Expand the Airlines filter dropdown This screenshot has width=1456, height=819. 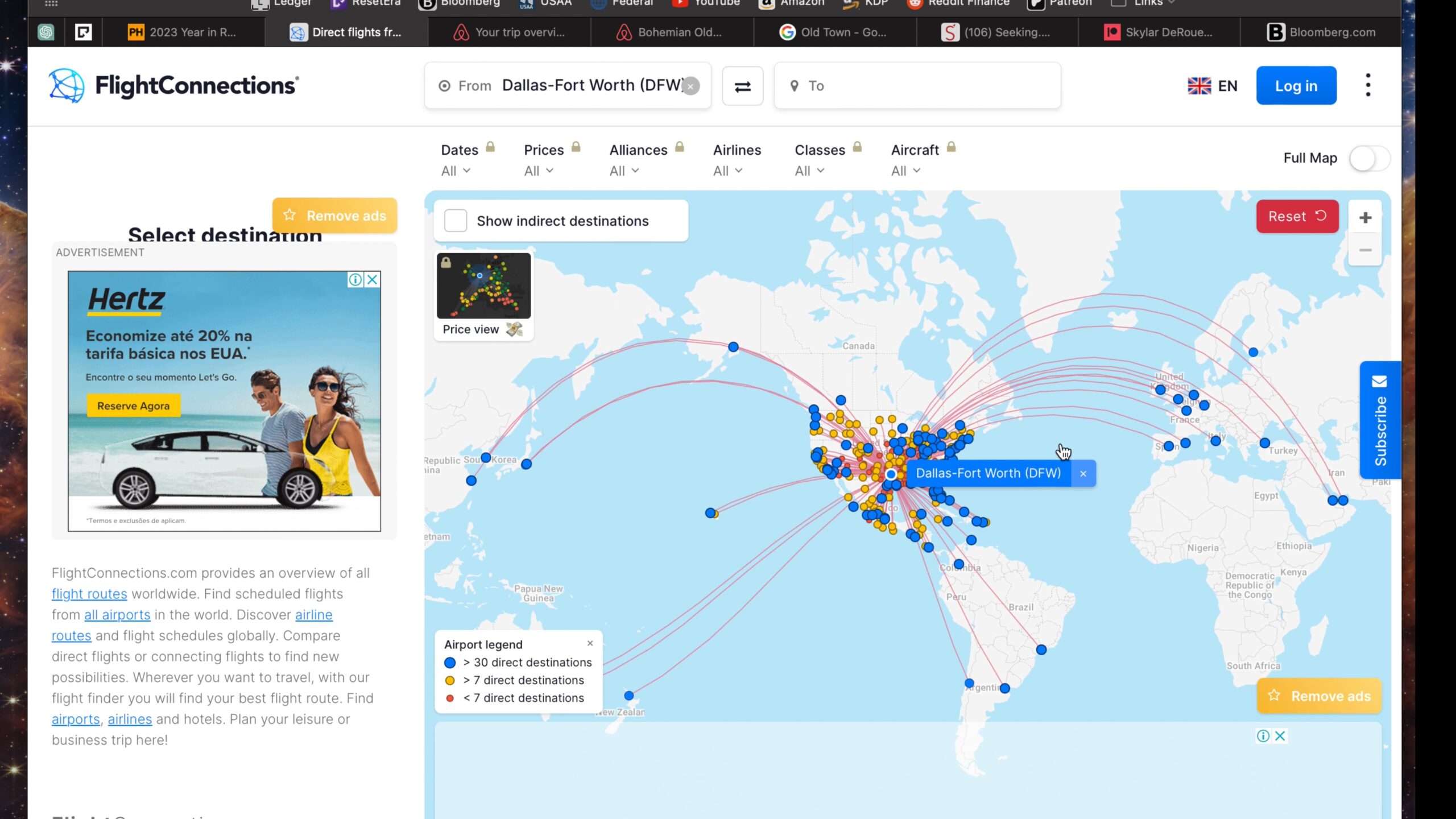click(x=727, y=171)
